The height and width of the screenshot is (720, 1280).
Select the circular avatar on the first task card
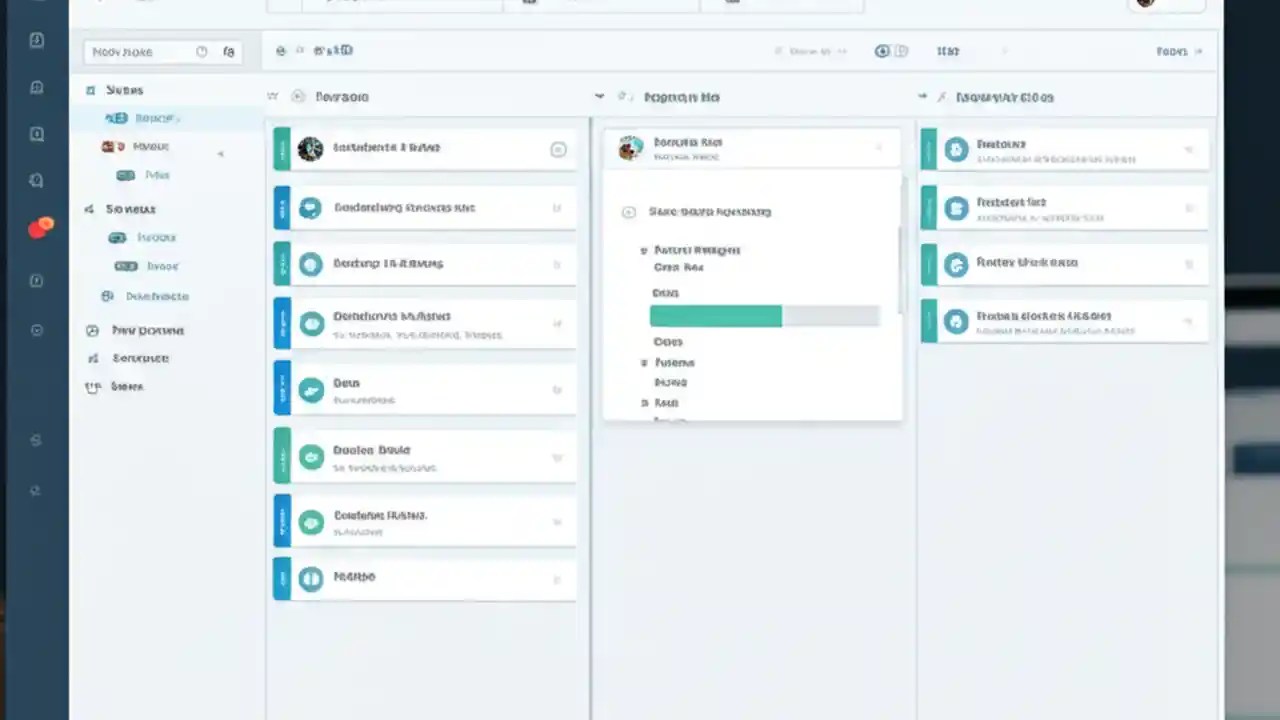click(x=310, y=148)
